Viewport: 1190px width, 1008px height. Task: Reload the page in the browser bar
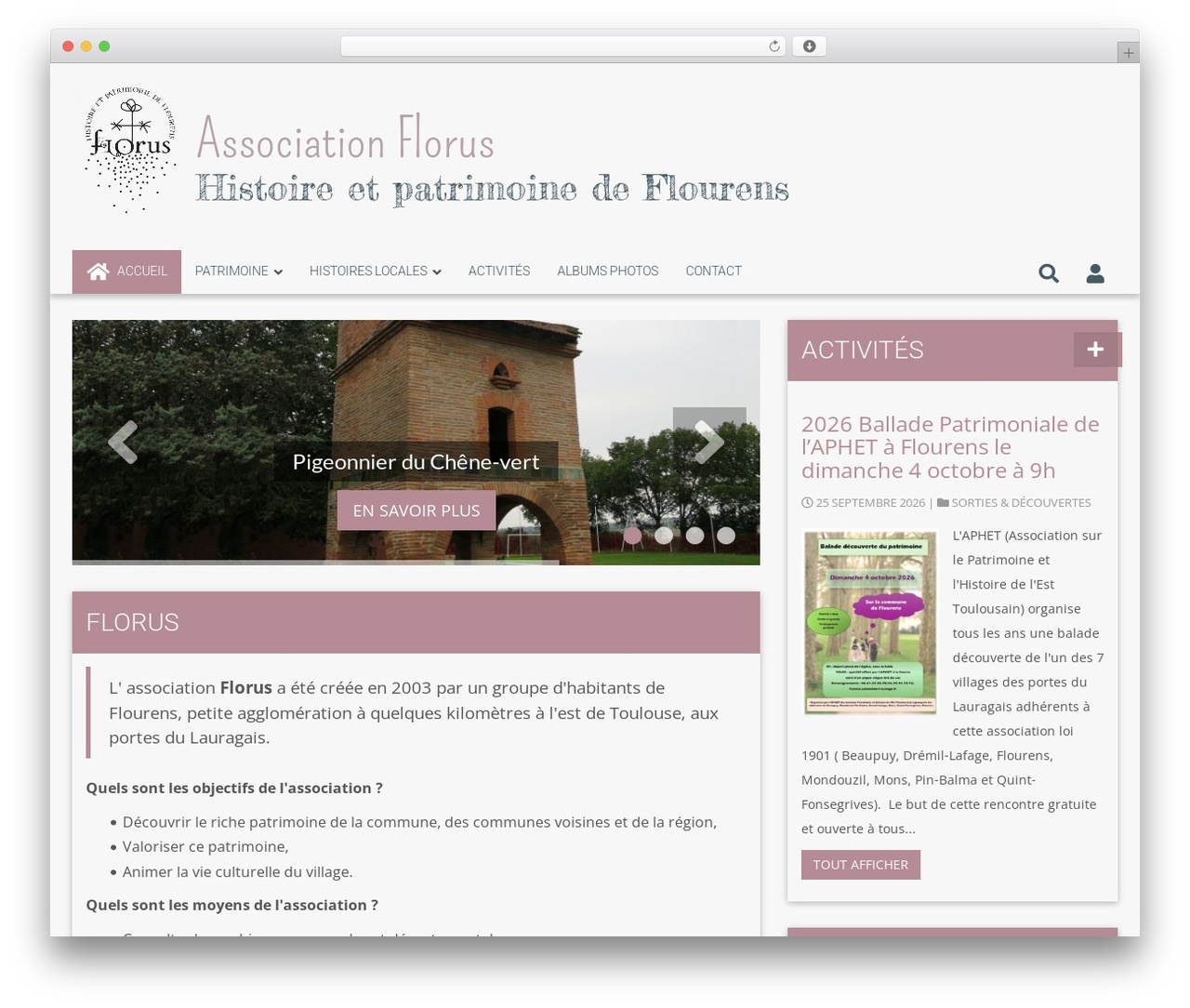pos(774,46)
